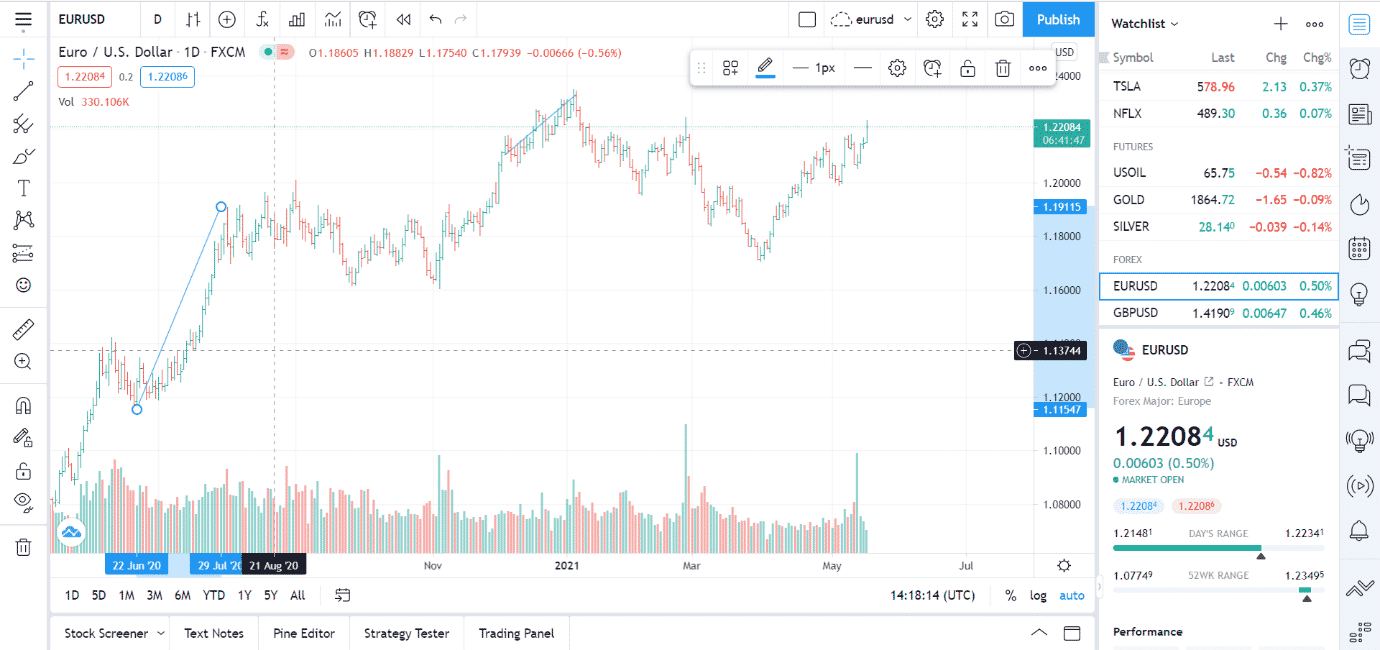Click the Publish button

tap(1058, 19)
